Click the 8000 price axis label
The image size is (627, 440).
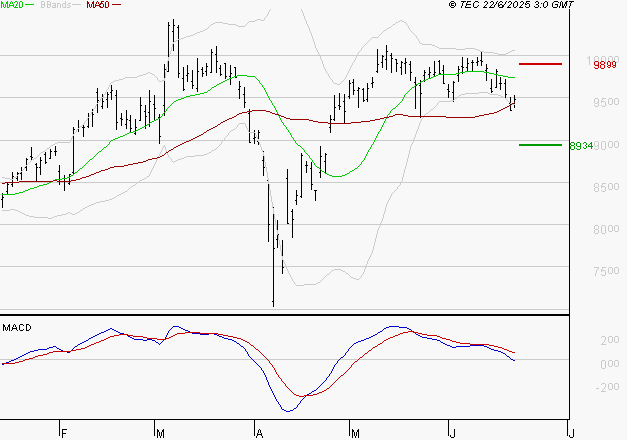(606, 229)
